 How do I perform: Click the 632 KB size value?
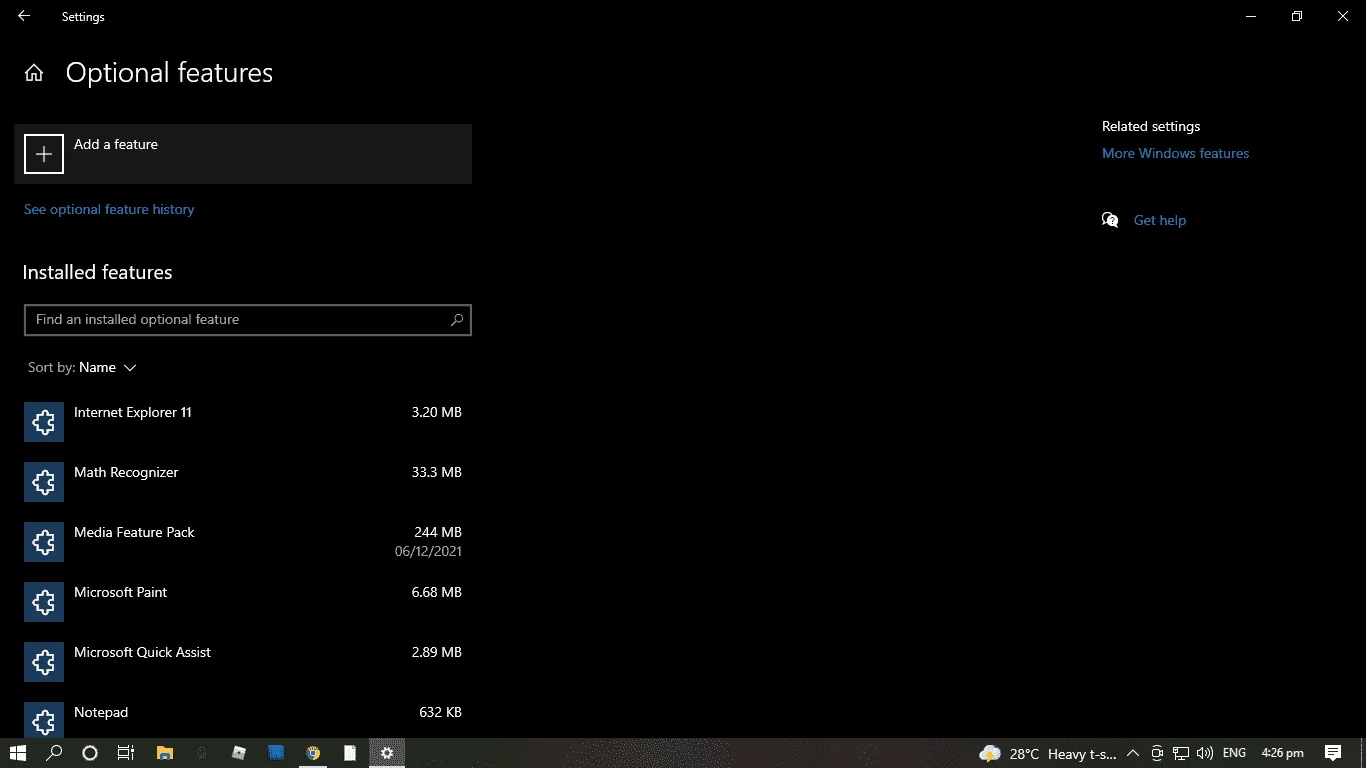pyautogui.click(x=440, y=712)
